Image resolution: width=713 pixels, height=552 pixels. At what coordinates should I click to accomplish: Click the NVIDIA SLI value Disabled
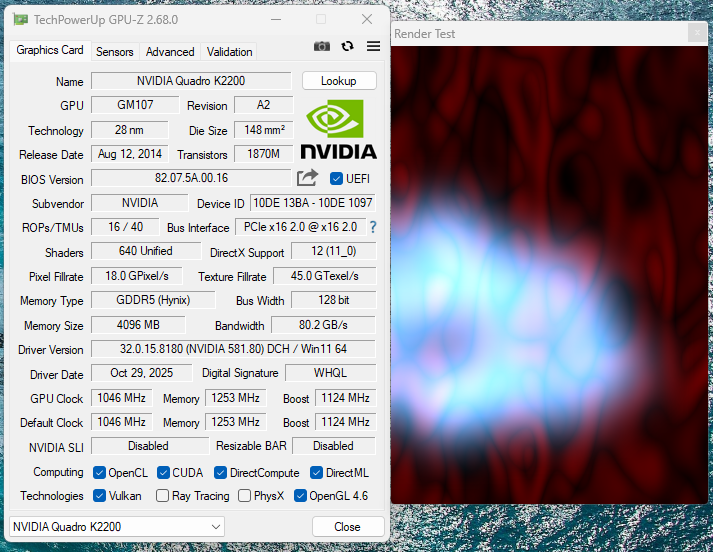tap(150, 446)
